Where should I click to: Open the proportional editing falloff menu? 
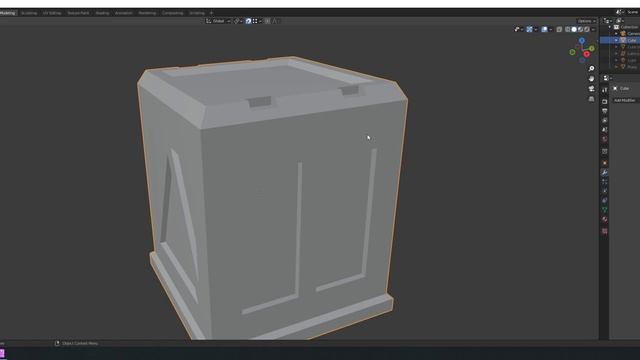tap(276, 21)
